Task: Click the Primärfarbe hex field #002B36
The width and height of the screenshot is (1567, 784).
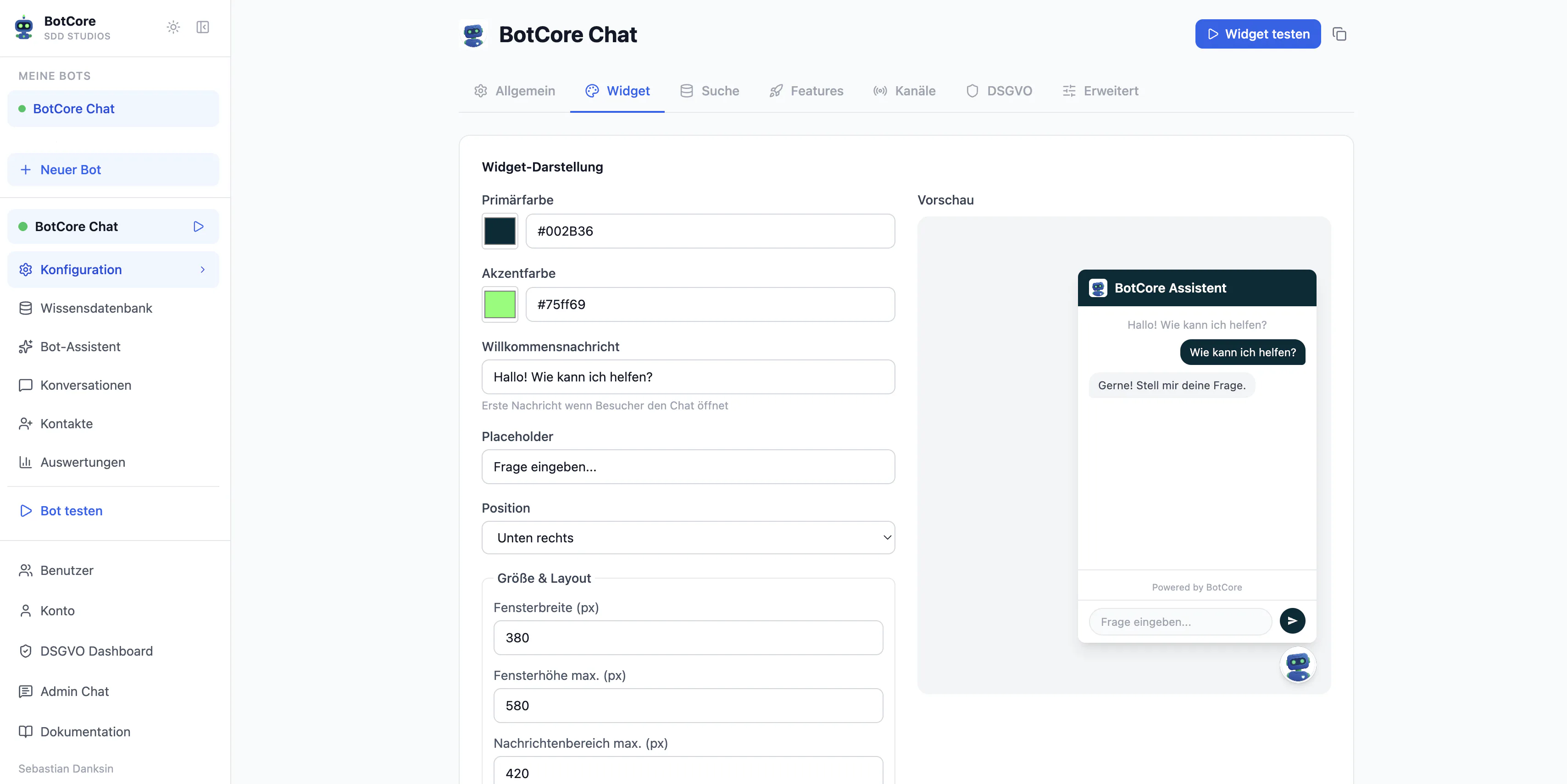Action: 710,232
